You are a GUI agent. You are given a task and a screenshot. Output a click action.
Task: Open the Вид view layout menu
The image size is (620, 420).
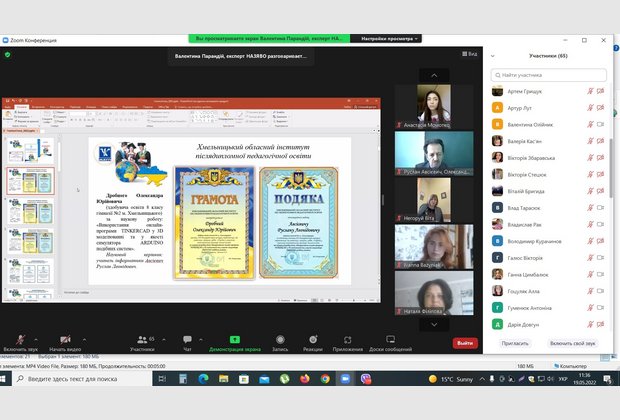(469, 54)
